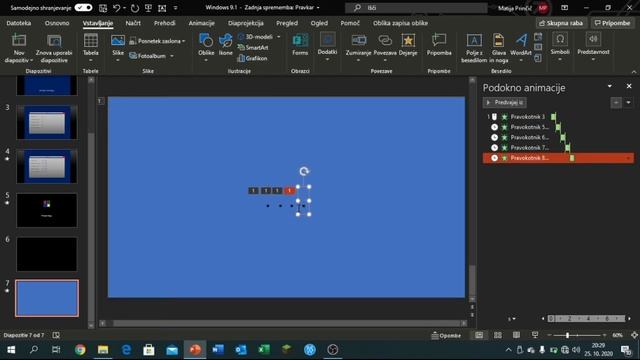640x360 pixels.
Task: Click the search box in title bar
Action: tap(416, 8)
